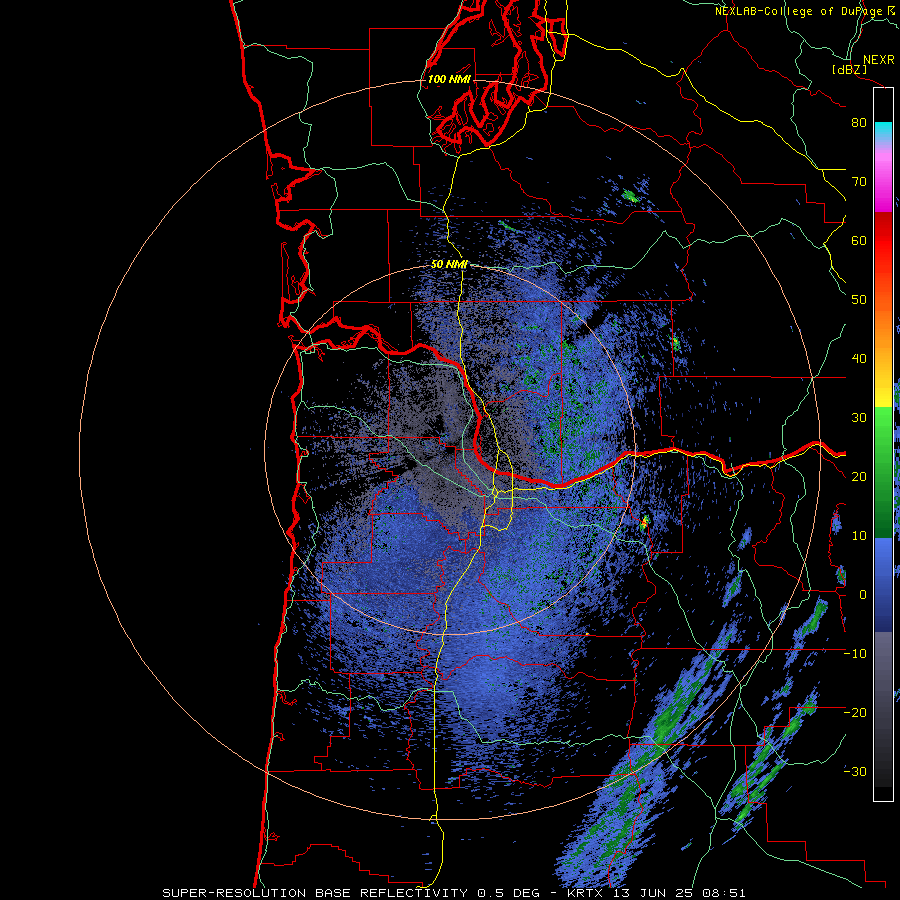Click the -10 value on the dBZ scale
Image resolution: width=900 pixels, height=900 pixels.
click(855, 654)
